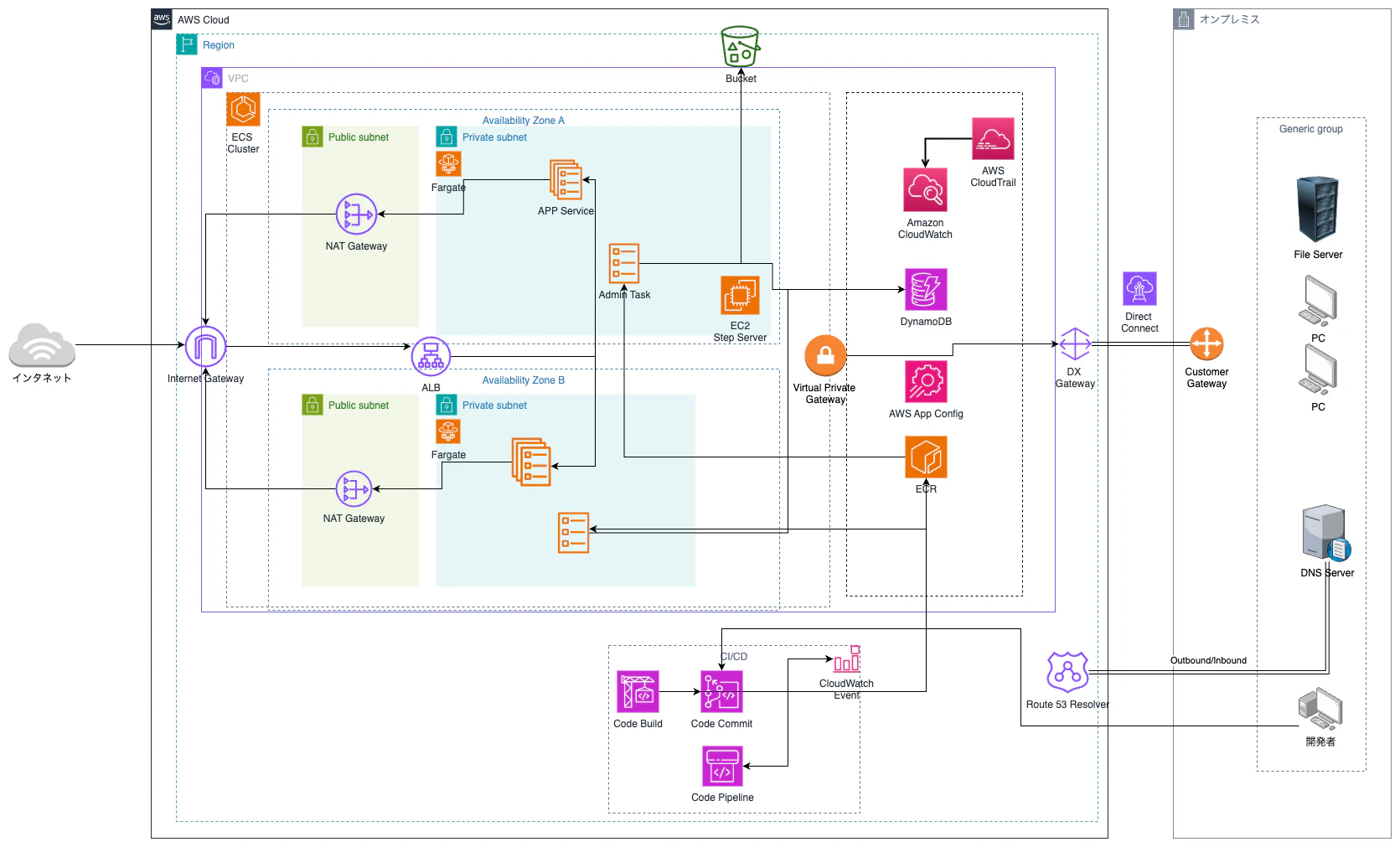Click the NAT Gateway icon in Availability Zone B
The image size is (1400, 847).
coord(354,488)
